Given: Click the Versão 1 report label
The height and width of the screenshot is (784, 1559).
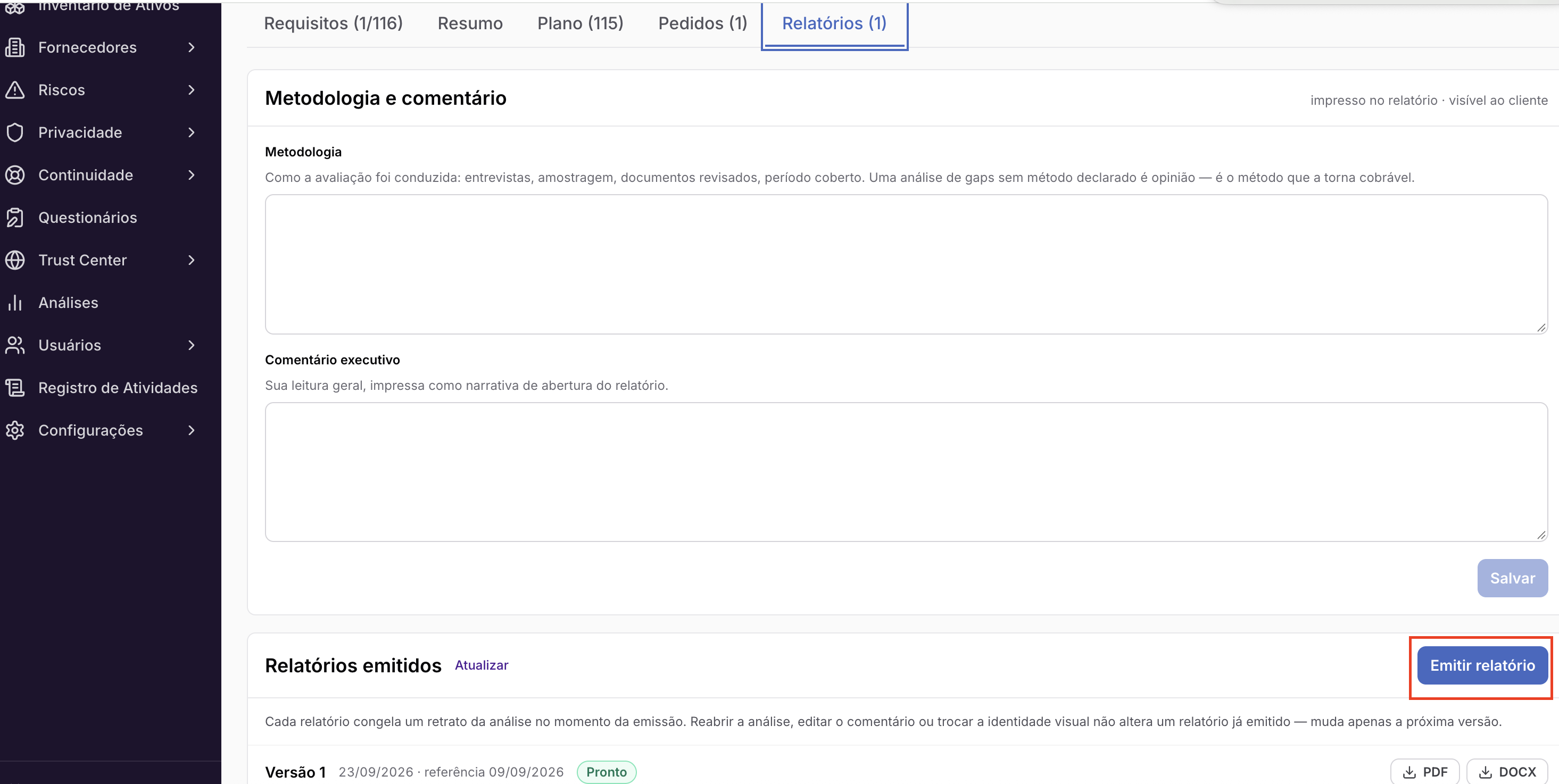Looking at the screenshot, I should tap(295, 772).
